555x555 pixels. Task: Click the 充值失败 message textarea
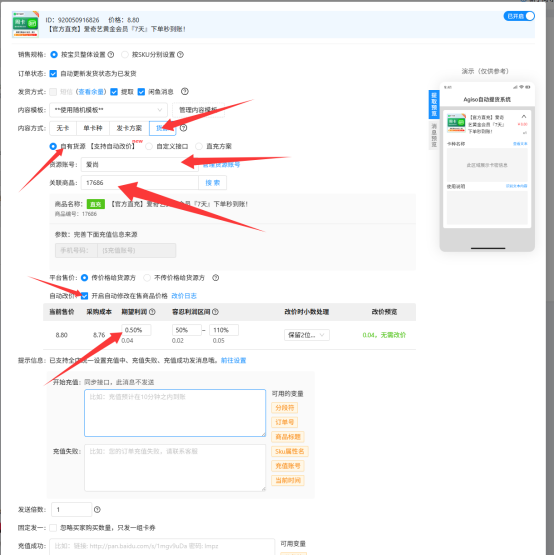[x=175, y=468]
